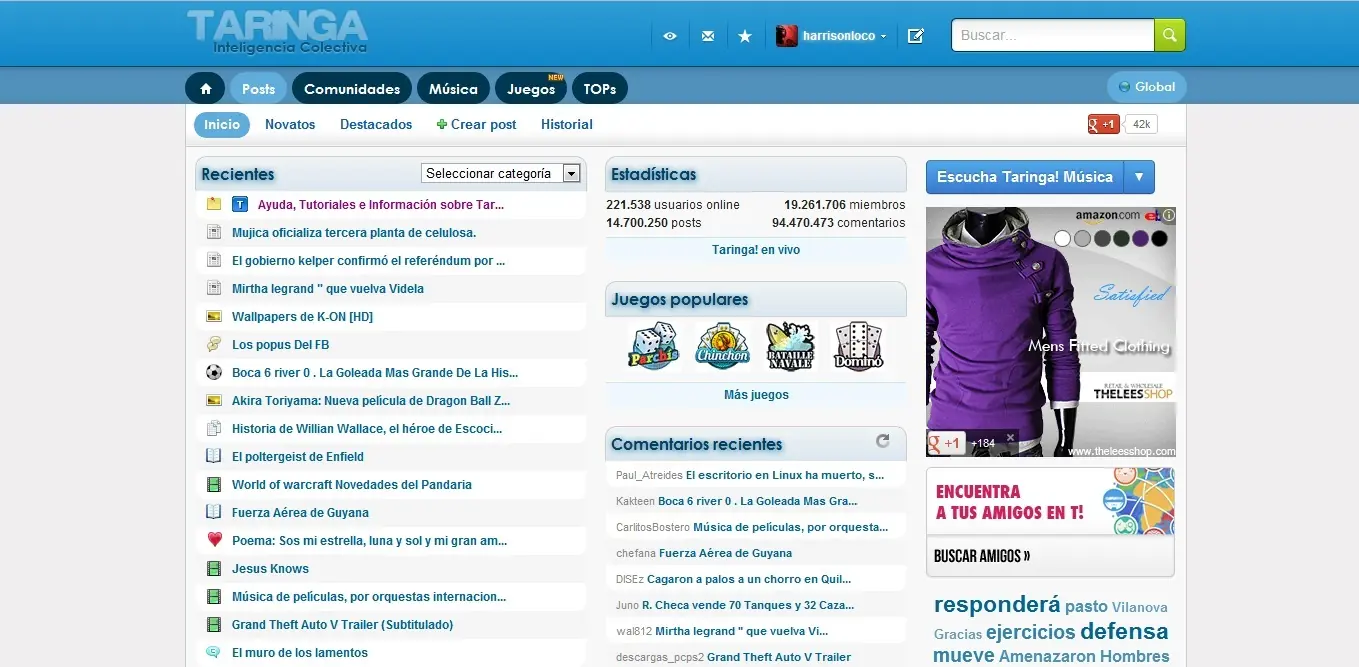Click soccer ball icon beside Boca 6 river 0
The height and width of the screenshot is (667, 1359).
tap(214, 372)
